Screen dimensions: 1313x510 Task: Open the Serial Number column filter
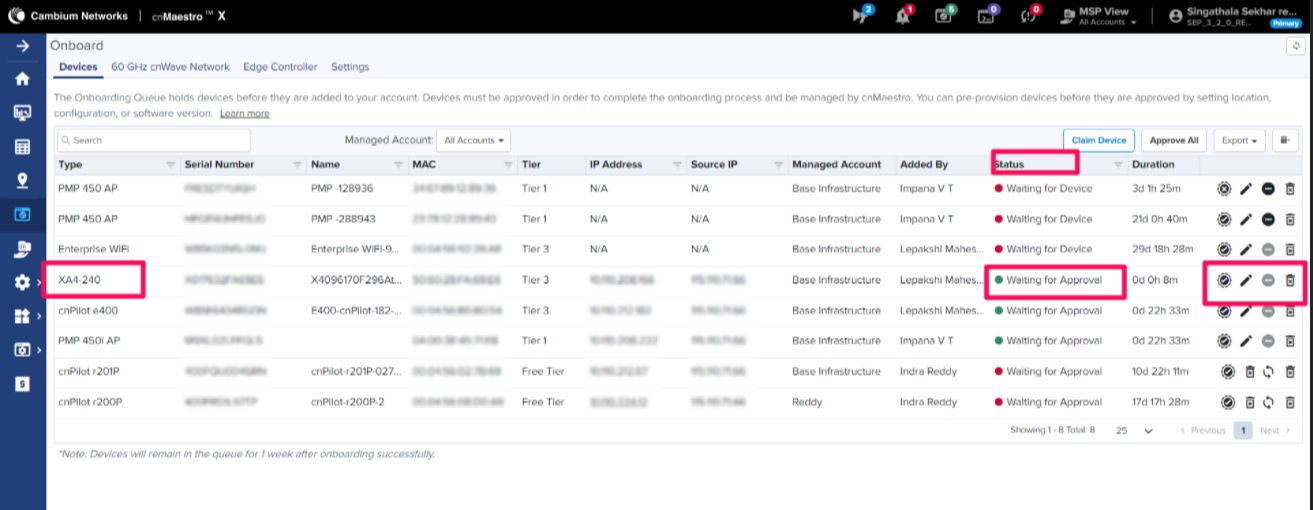click(296, 164)
